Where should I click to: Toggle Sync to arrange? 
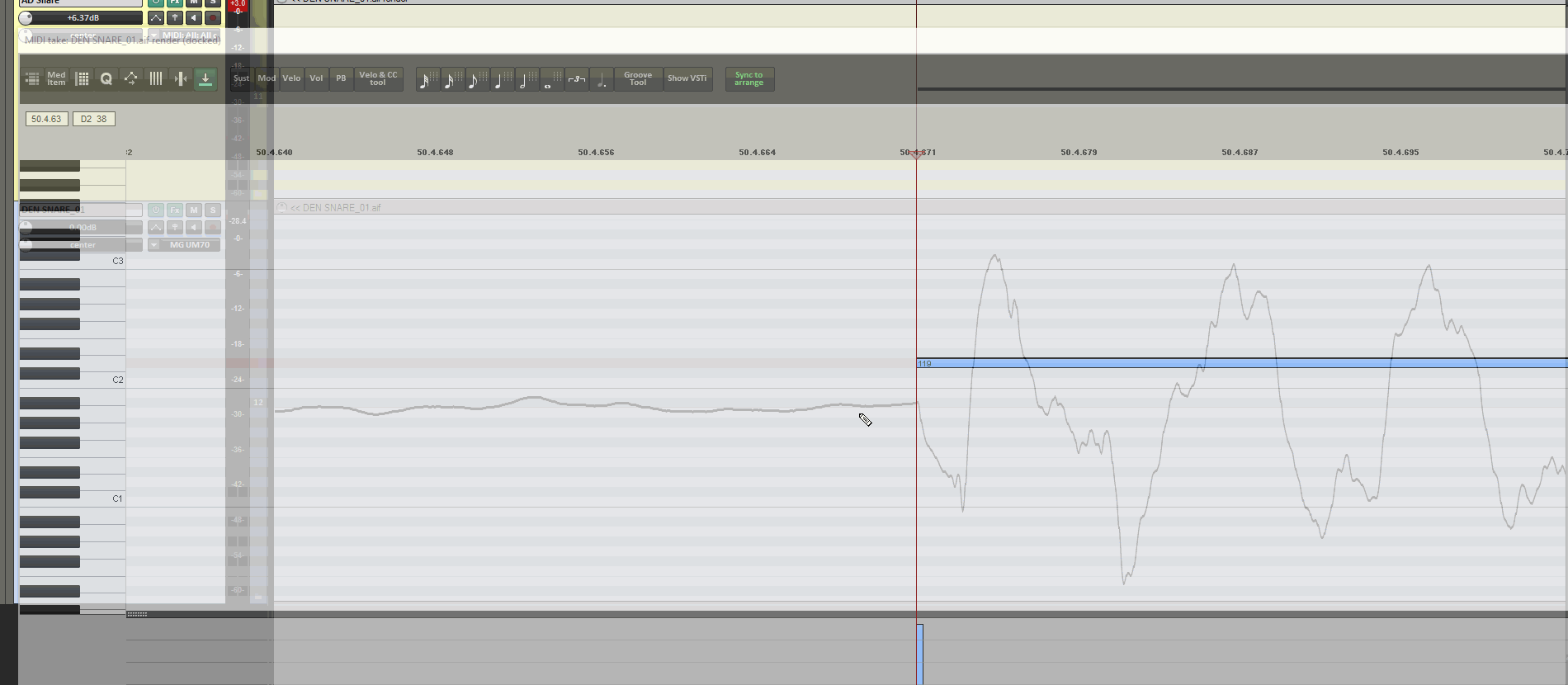coord(749,79)
